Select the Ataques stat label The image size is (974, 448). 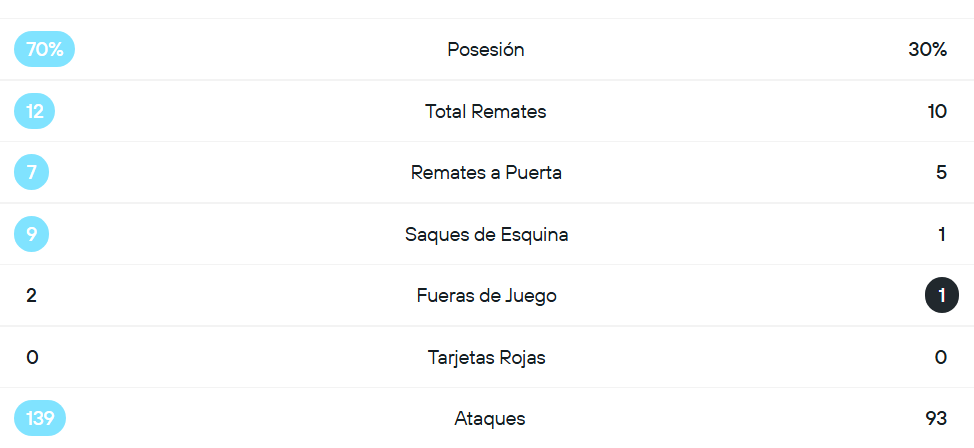[x=489, y=419]
